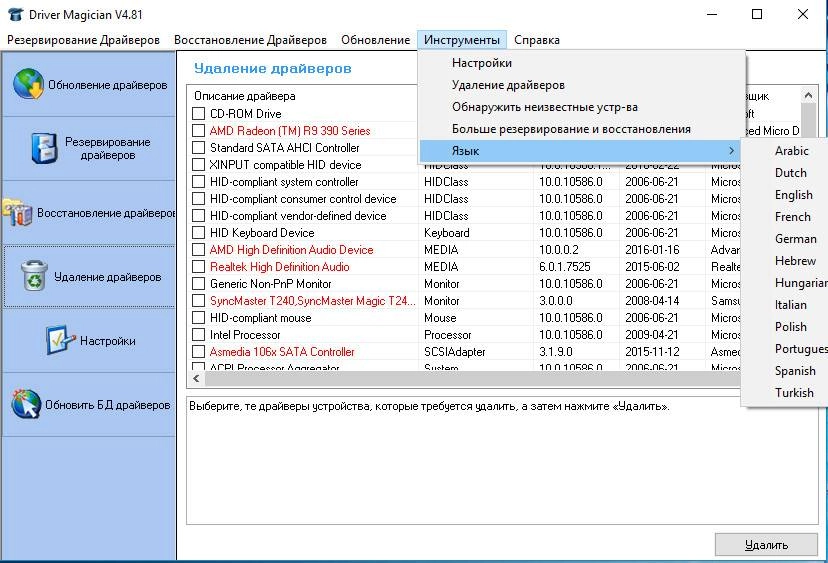Image resolution: width=828 pixels, height=563 pixels.
Task: Select Spanish language
Action: 795,371
